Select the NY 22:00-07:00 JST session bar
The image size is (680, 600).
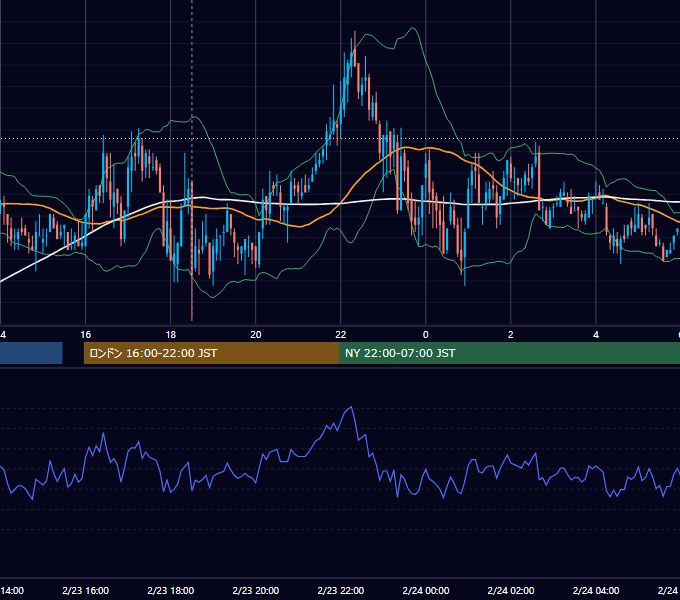coord(510,353)
